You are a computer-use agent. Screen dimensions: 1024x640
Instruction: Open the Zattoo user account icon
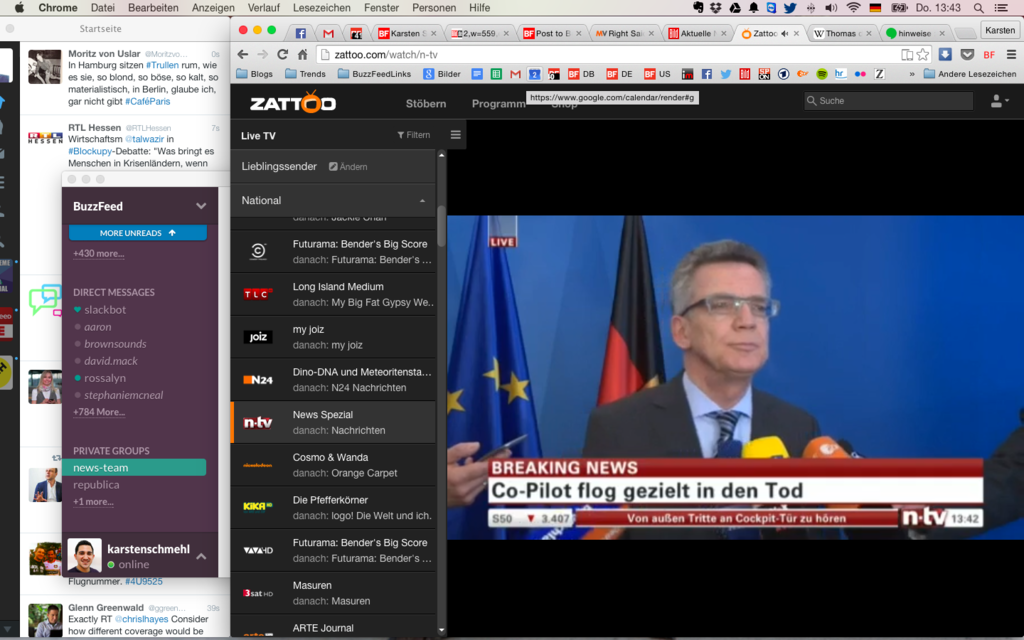[x=999, y=101]
